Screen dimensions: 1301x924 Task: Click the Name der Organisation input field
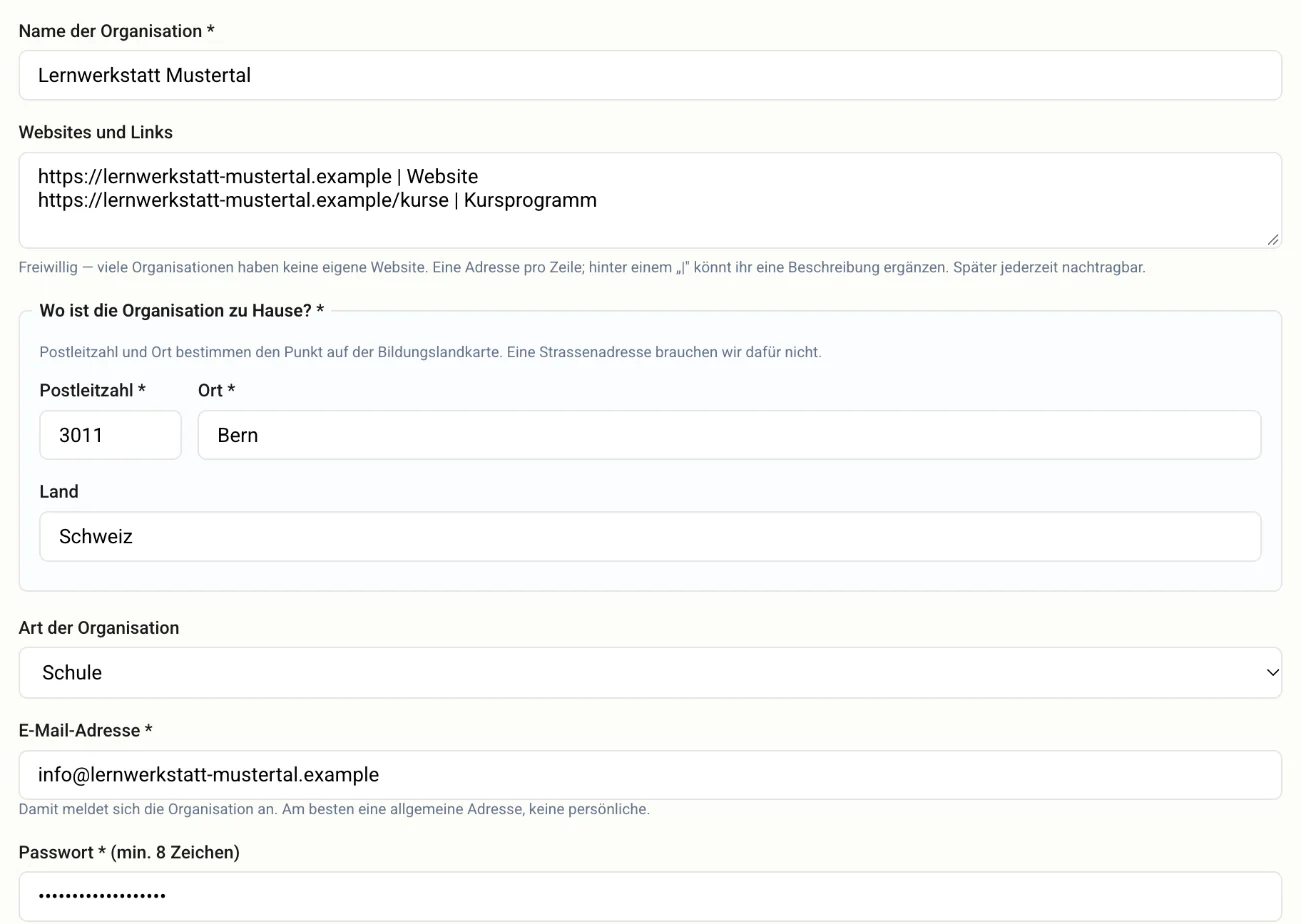tap(650, 75)
